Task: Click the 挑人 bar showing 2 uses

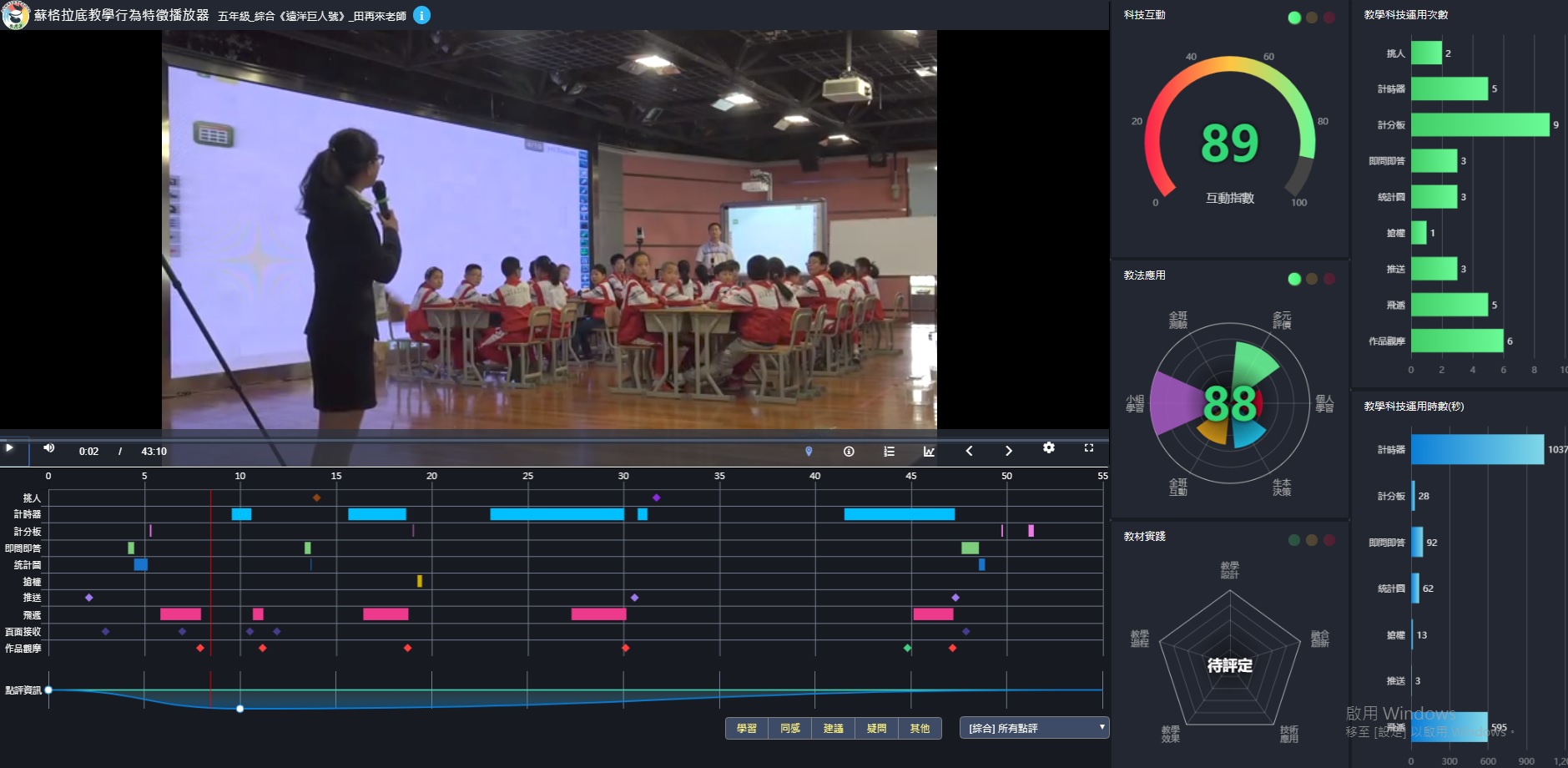Action: pyautogui.click(x=1426, y=53)
